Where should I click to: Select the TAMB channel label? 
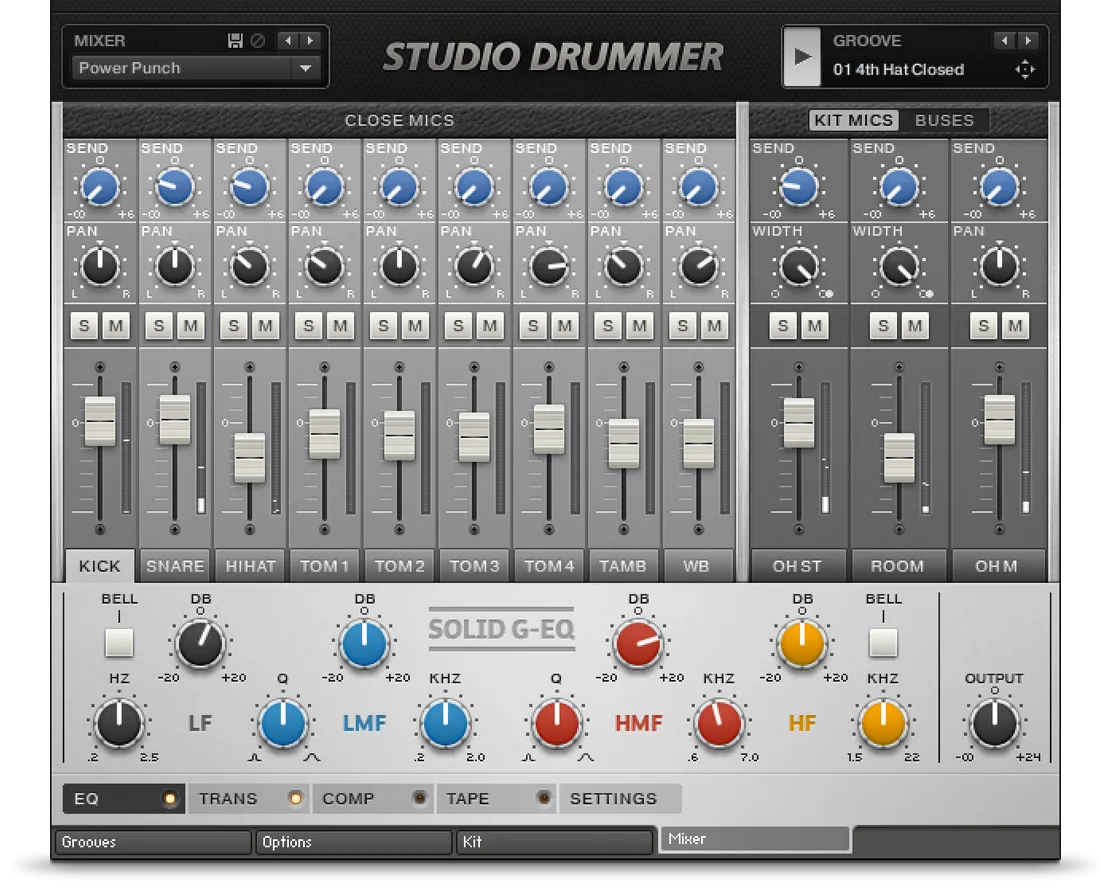click(x=624, y=566)
